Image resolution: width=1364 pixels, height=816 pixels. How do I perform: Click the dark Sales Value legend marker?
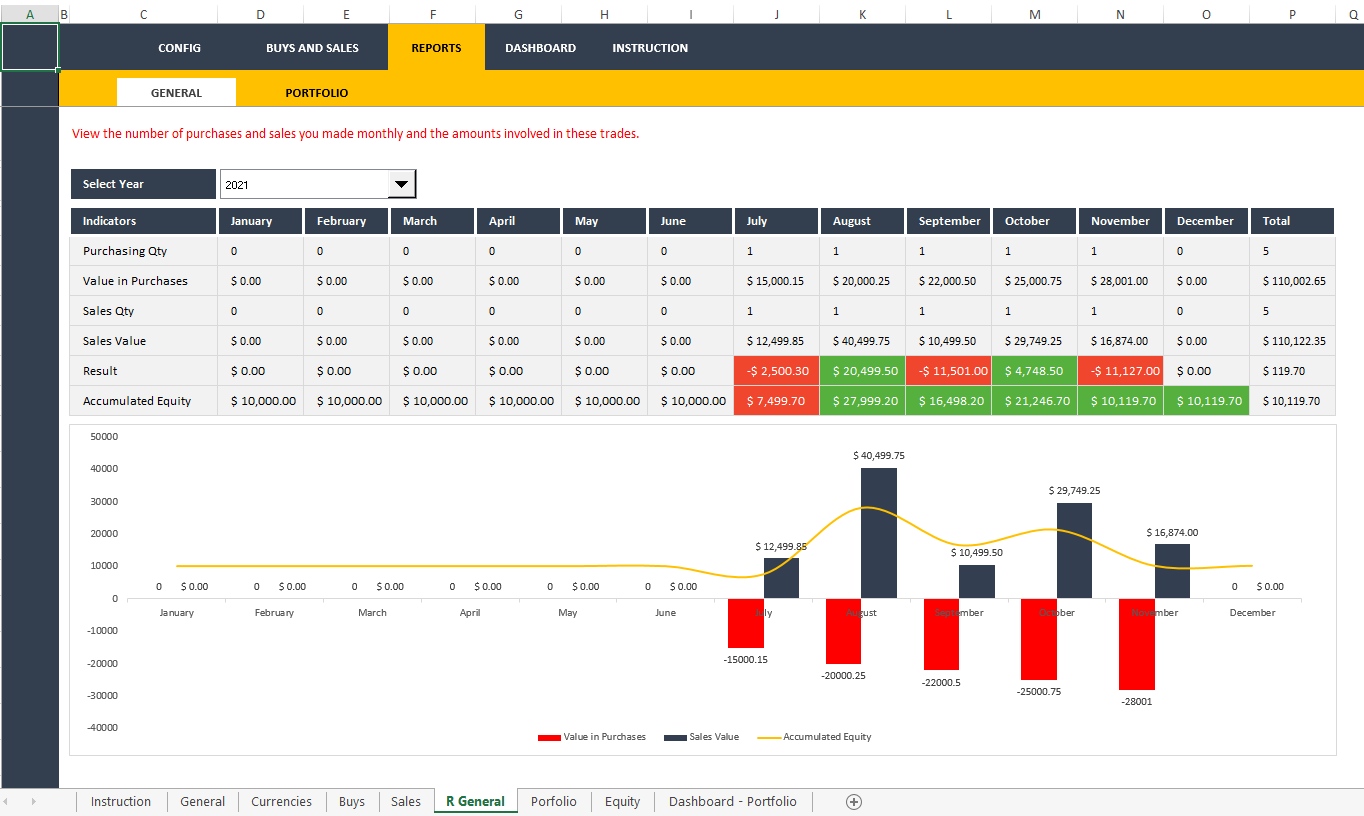pyautogui.click(x=676, y=737)
